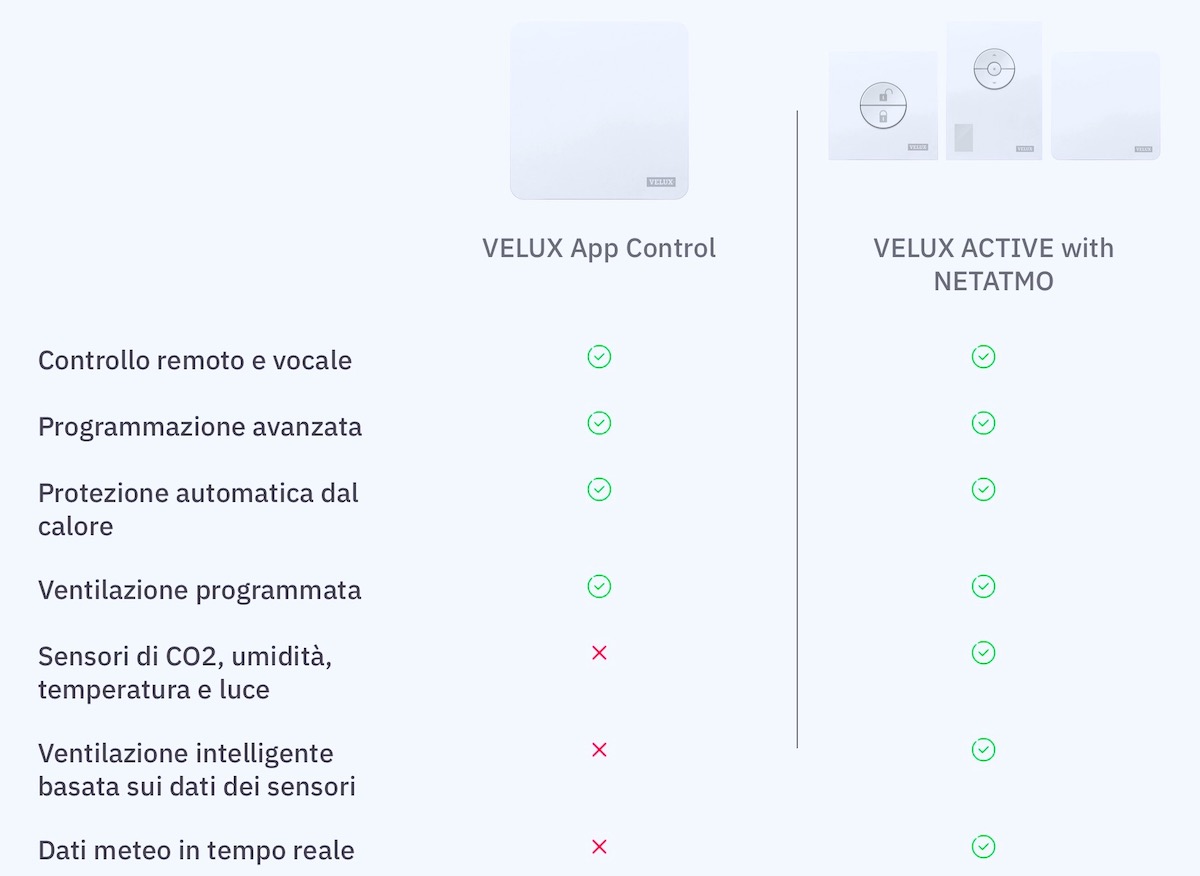Click the NETATMO indoor climate sensor image
The height and width of the screenshot is (876, 1200).
[x=994, y=91]
